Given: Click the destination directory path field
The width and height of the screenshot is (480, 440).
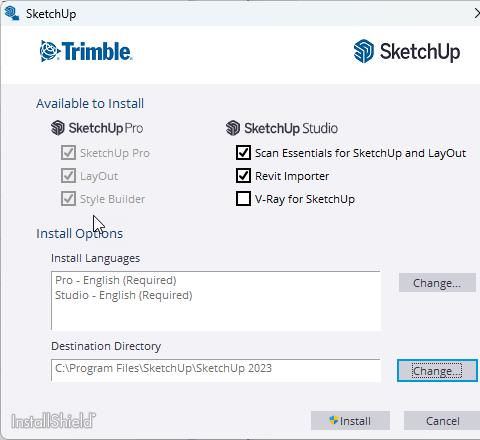Looking at the screenshot, I should [216, 370].
